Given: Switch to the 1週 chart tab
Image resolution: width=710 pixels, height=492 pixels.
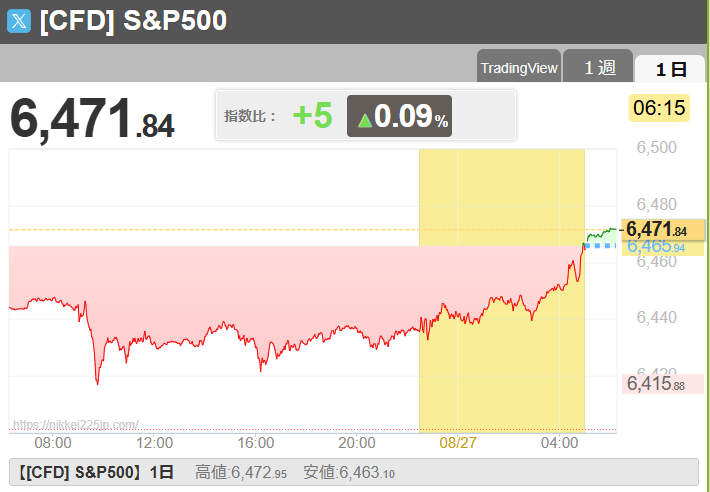Looking at the screenshot, I should click(x=598, y=66).
